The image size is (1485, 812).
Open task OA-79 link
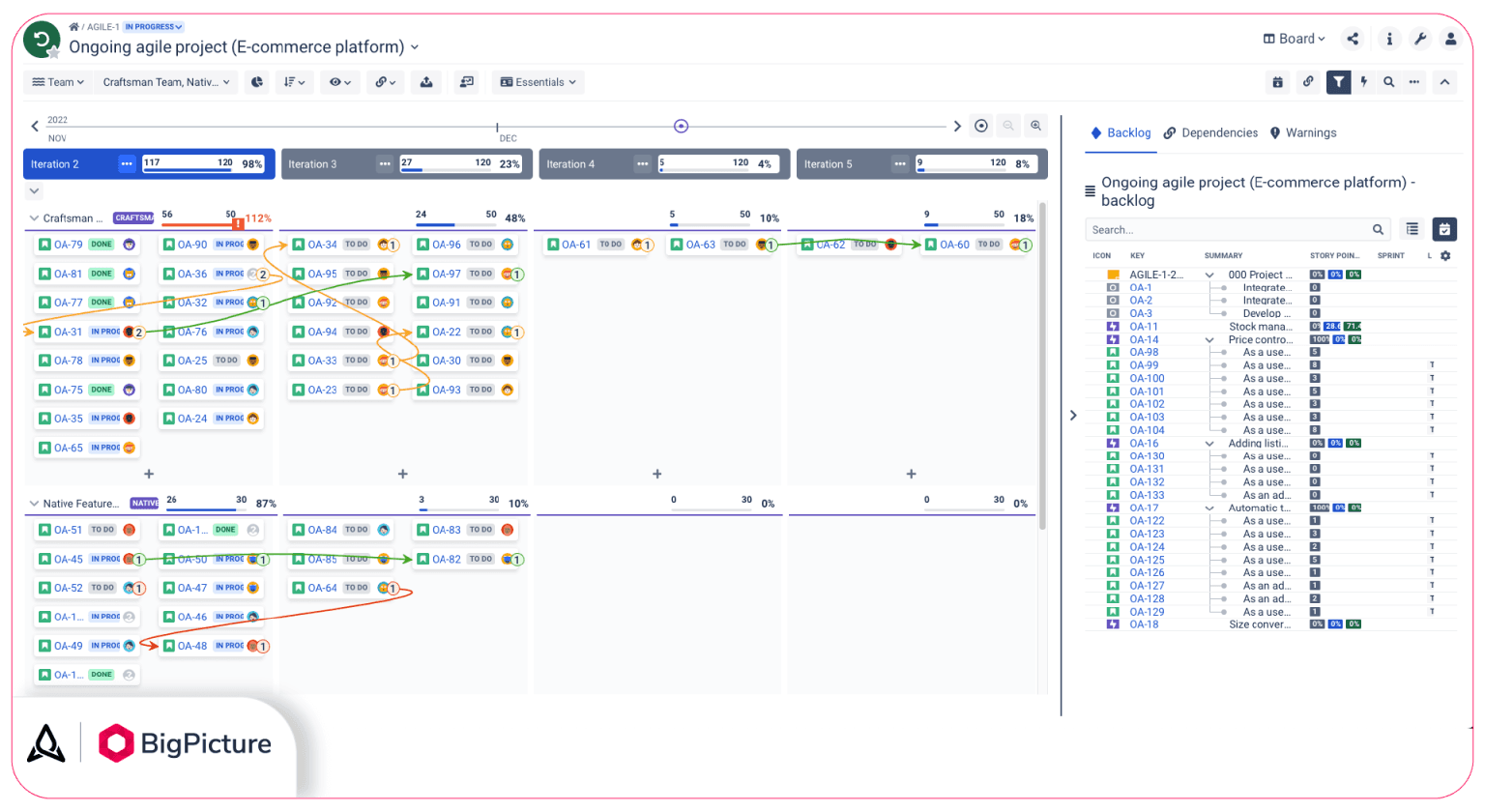click(x=69, y=245)
